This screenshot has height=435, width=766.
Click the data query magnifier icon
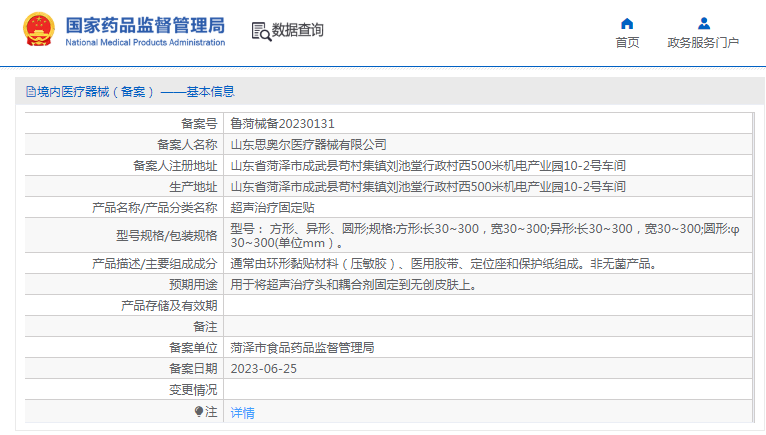pos(261,31)
